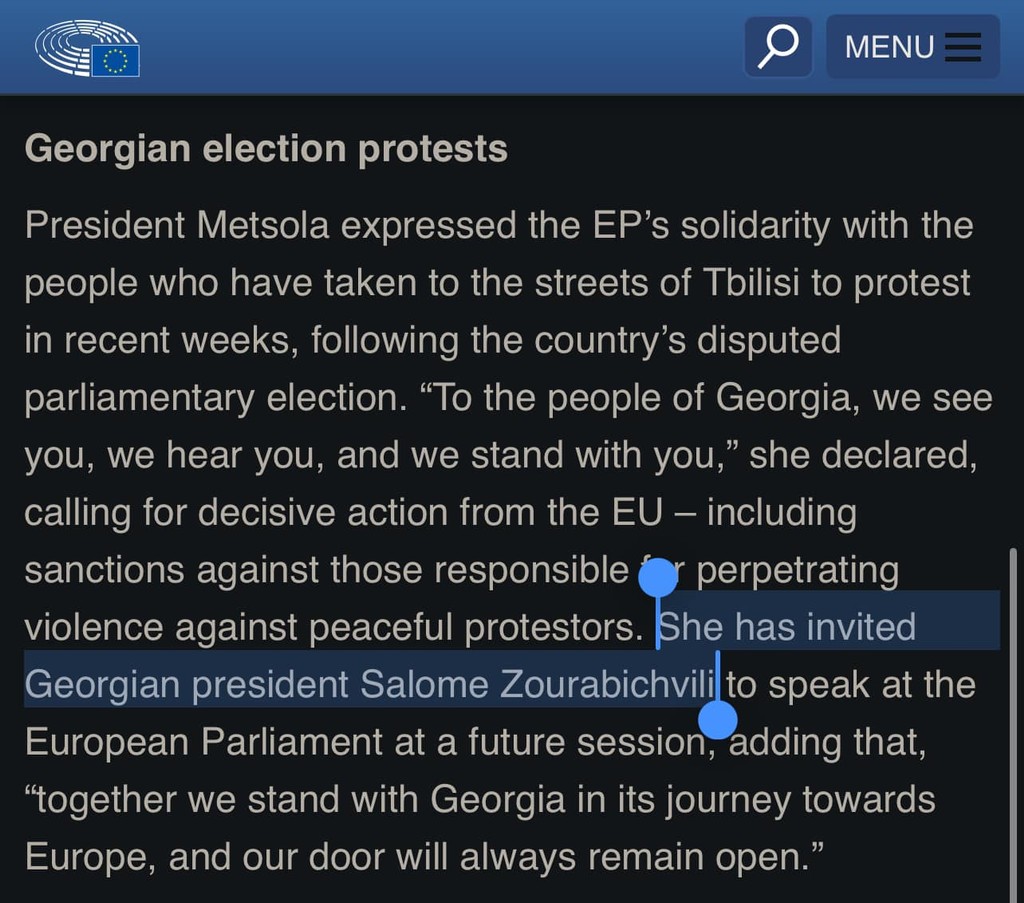Click the name "Salome Zourabichvili"
This screenshot has width=1024, height=903.
coord(539,685)
